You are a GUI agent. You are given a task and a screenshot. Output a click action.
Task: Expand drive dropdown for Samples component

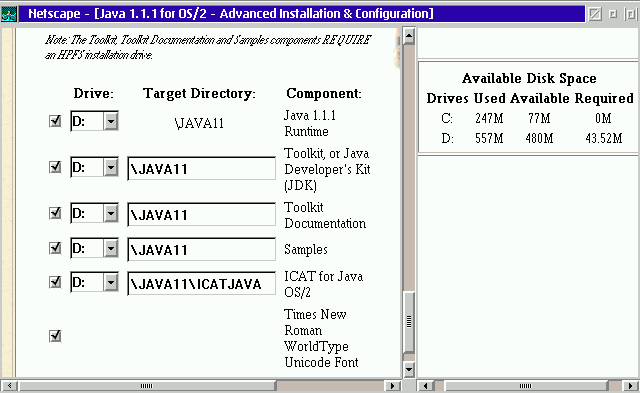(111, 248)
